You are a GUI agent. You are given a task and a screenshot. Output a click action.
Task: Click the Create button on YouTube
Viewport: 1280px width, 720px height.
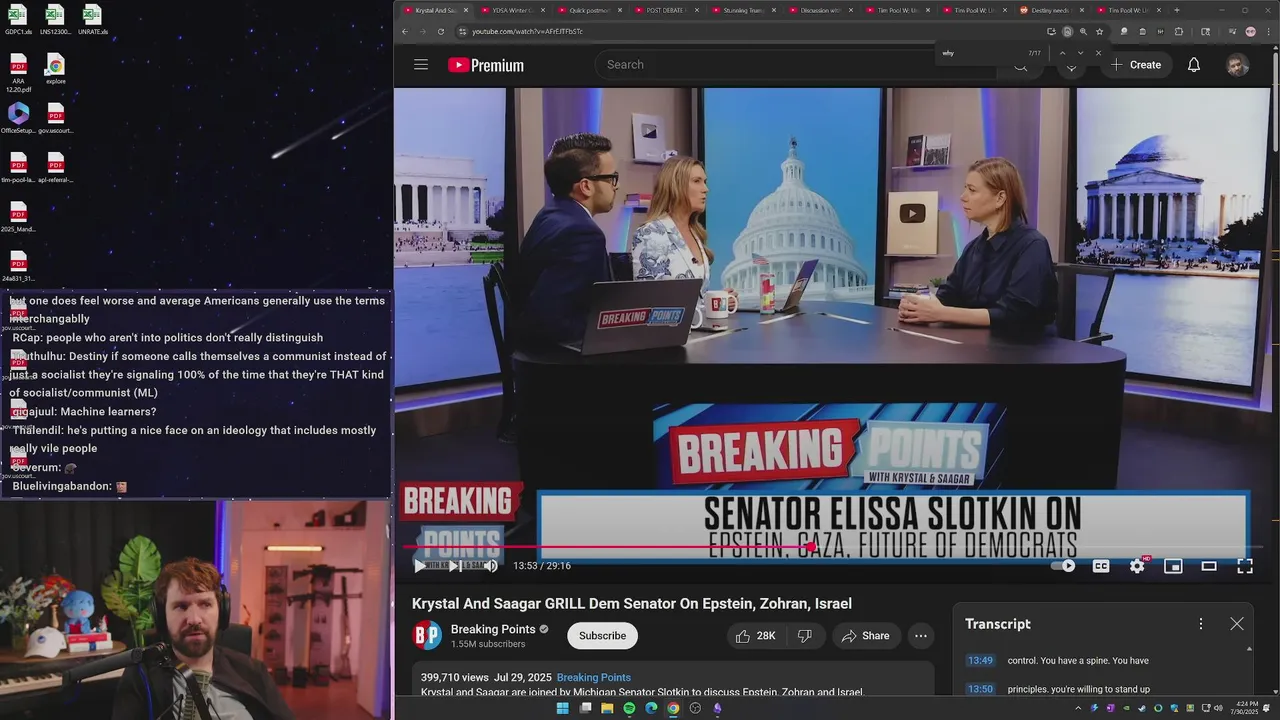pos(1135,65)
